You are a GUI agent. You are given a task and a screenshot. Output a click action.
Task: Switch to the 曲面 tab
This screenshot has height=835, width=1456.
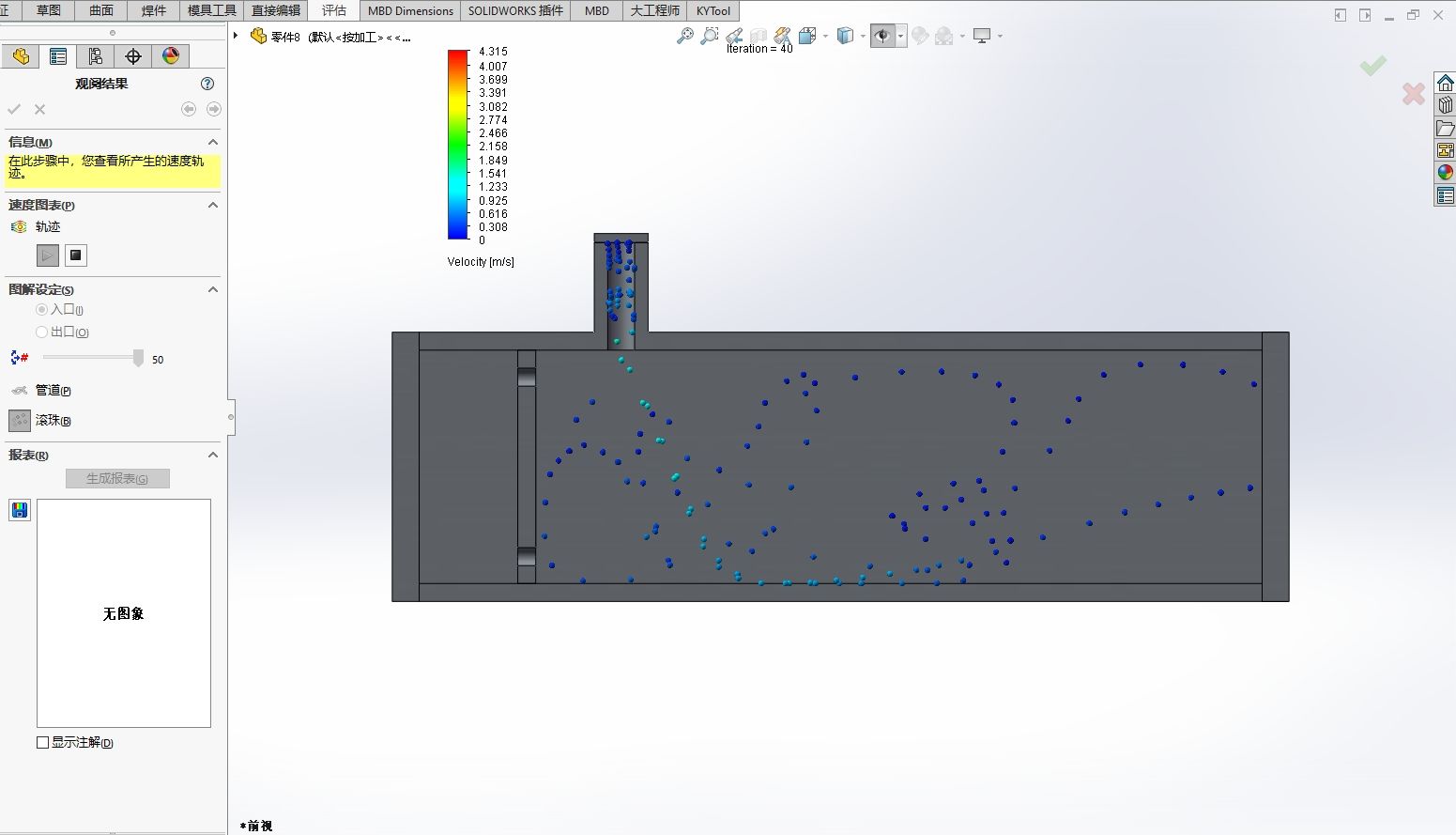[100, 10]
